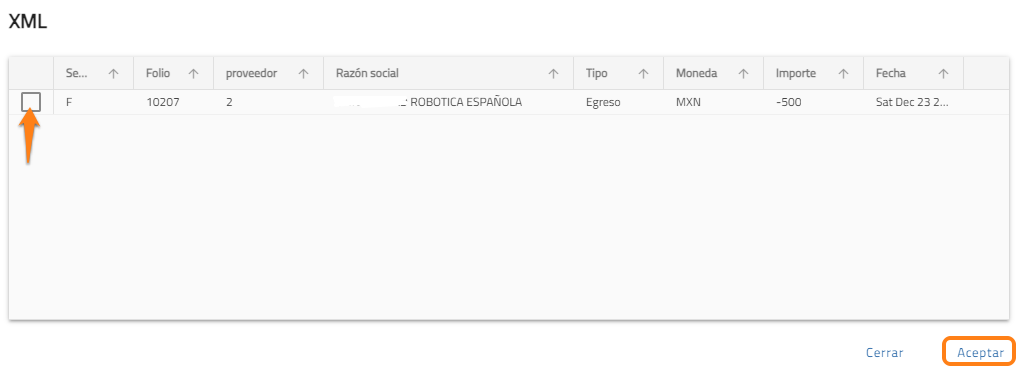Select the Folio column header label
The image size is (1025, 370).
[158, 73]
